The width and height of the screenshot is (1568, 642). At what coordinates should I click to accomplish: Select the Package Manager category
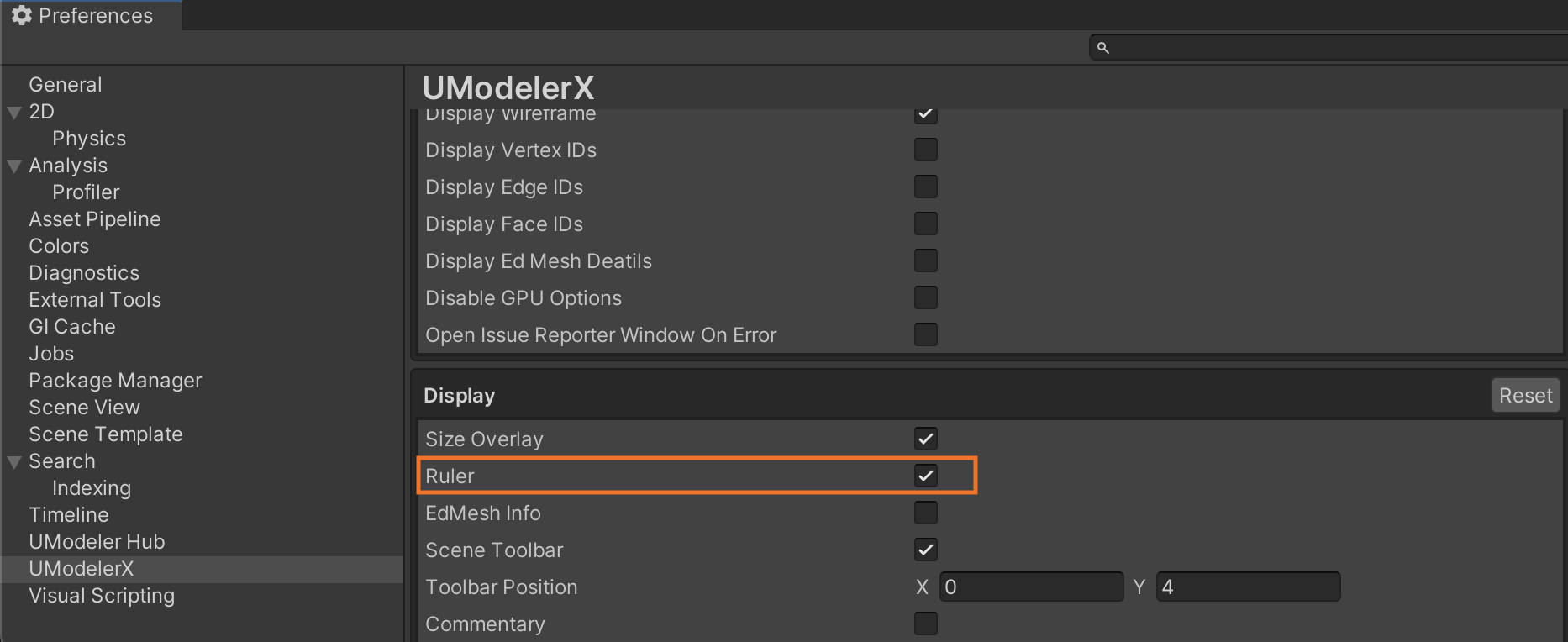tap(115, 381)
